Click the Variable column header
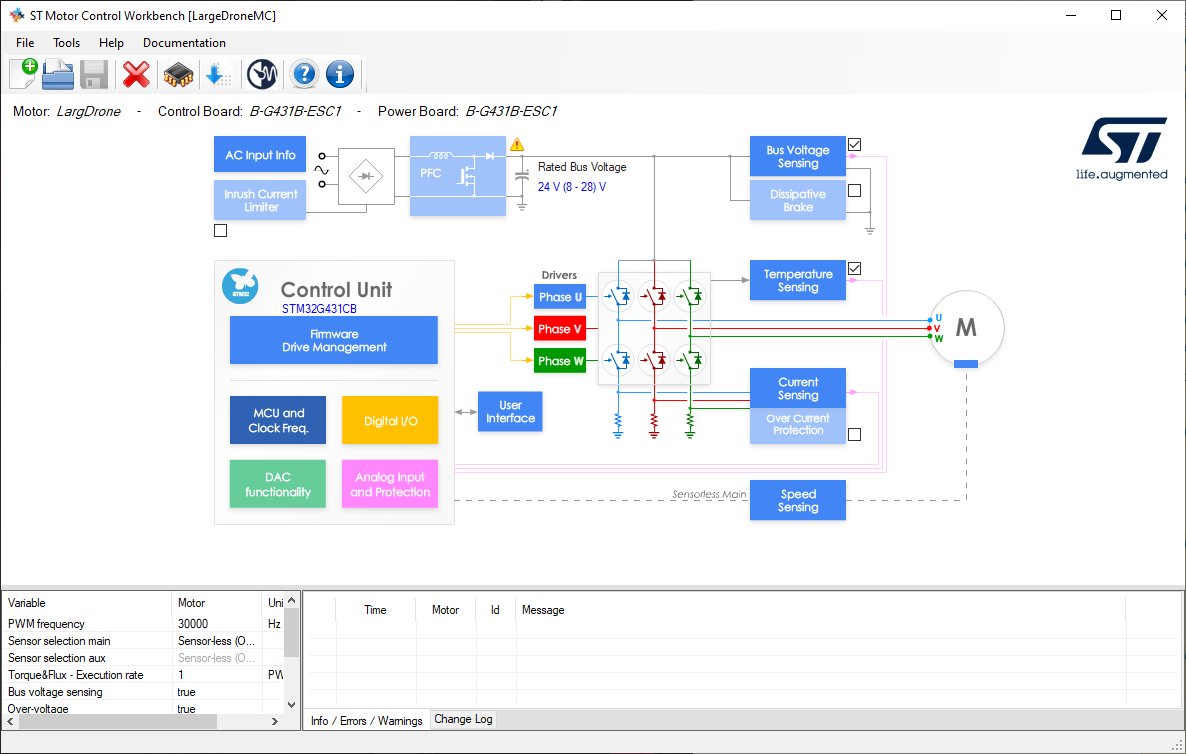This screenshot has height=754, width=1186. click(x=87, y=603)
